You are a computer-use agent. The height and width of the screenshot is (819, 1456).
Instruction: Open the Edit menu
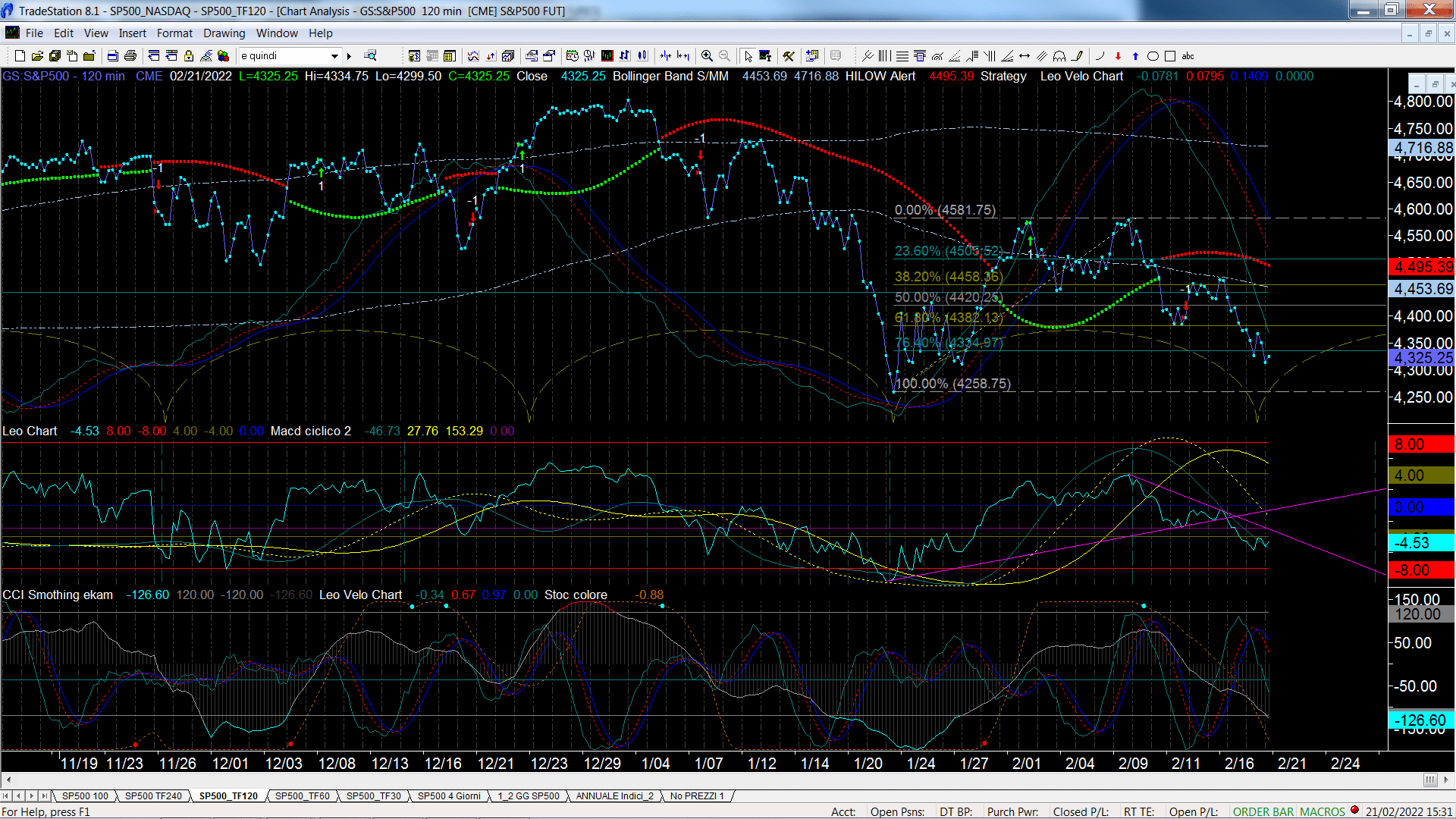[64, 33]
